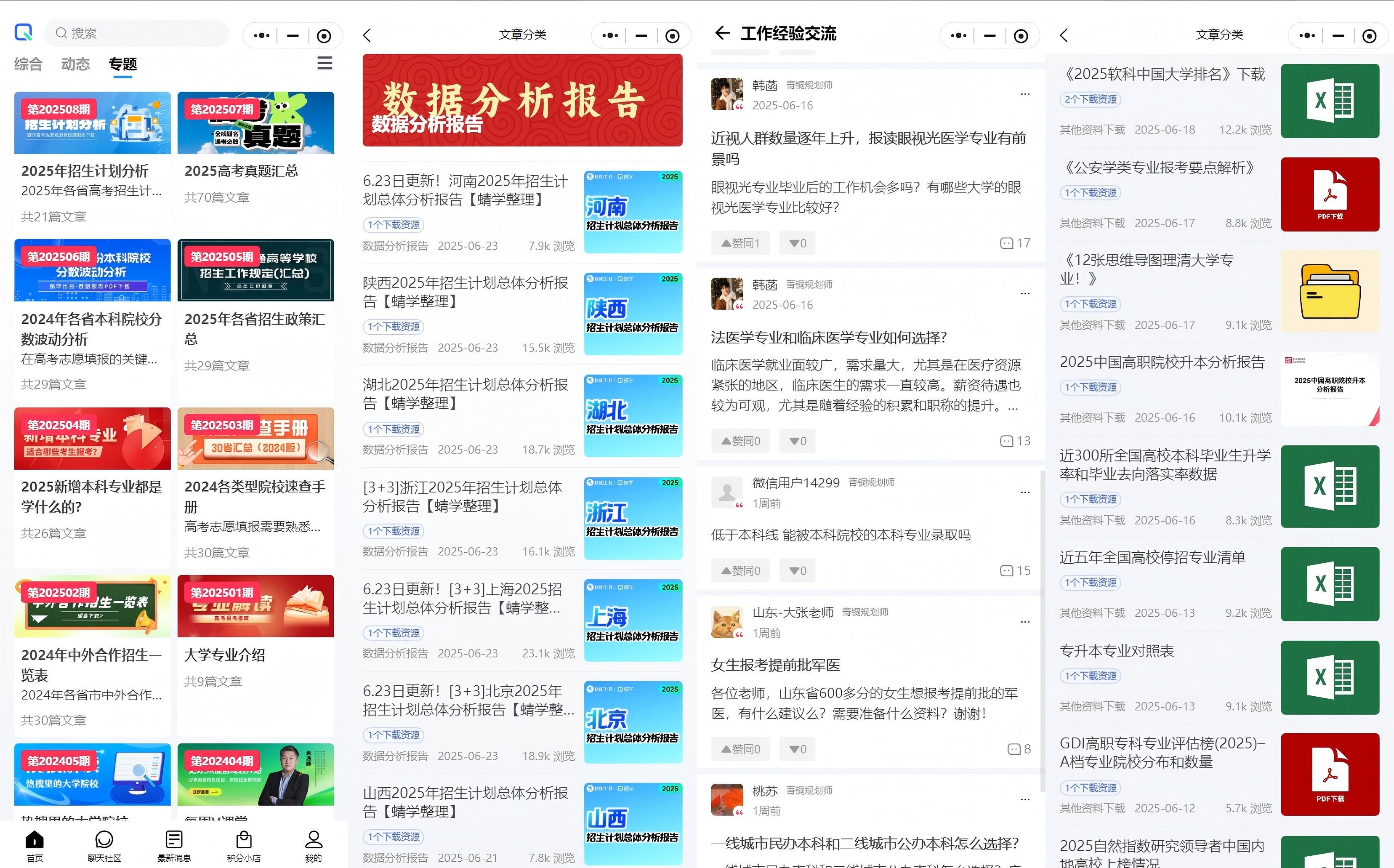Open 《2025软科中国大学排名》下载 article

point(1163,74)
